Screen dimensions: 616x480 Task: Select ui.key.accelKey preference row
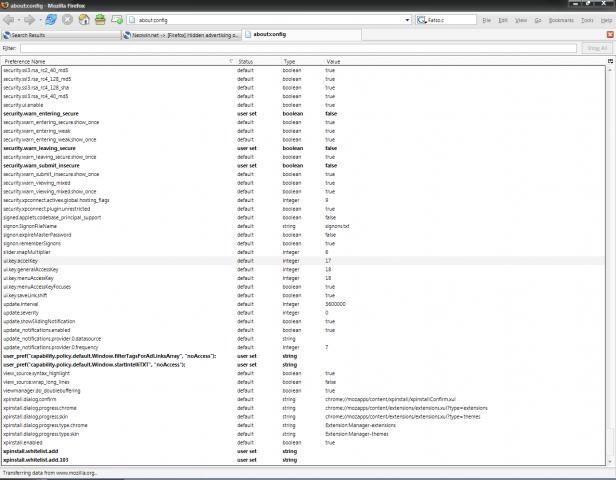303,261
